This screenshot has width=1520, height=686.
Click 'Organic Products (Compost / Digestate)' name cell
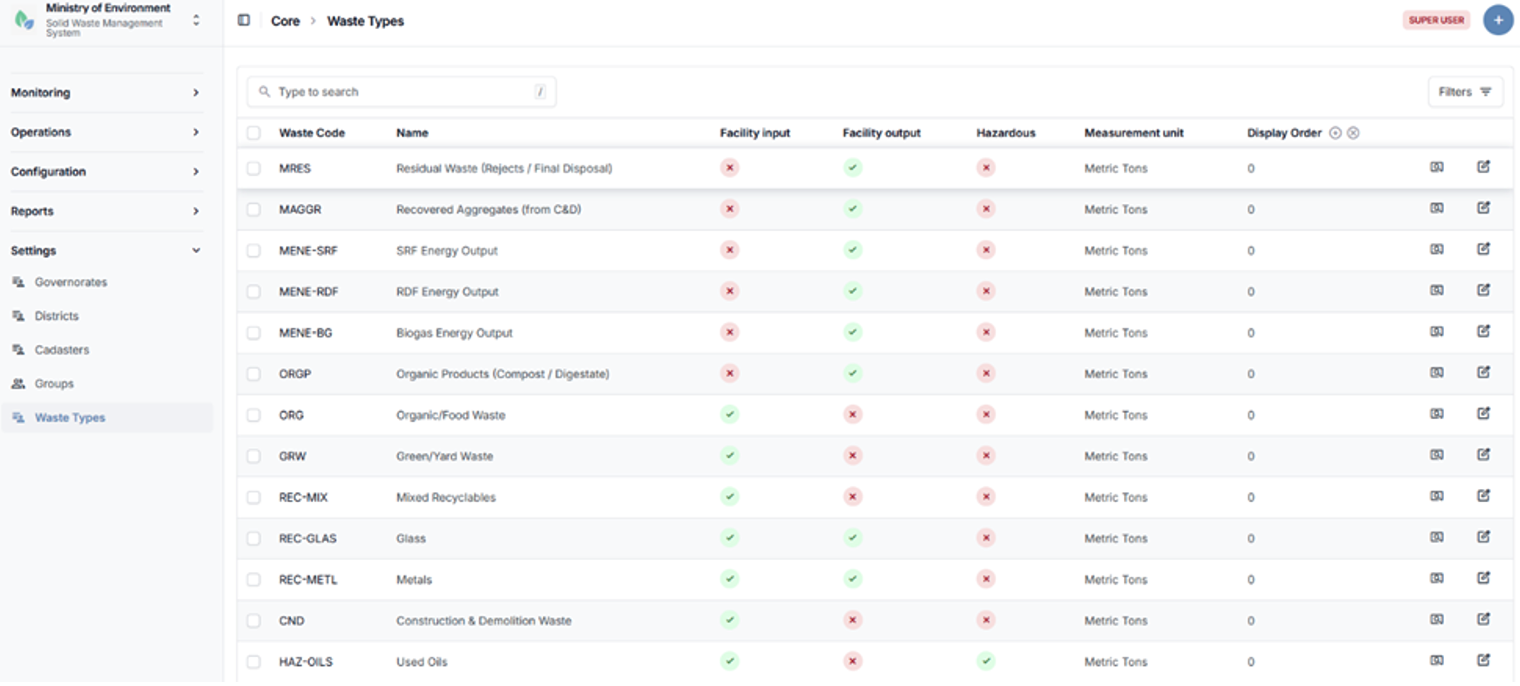click(x=503, y=374)
